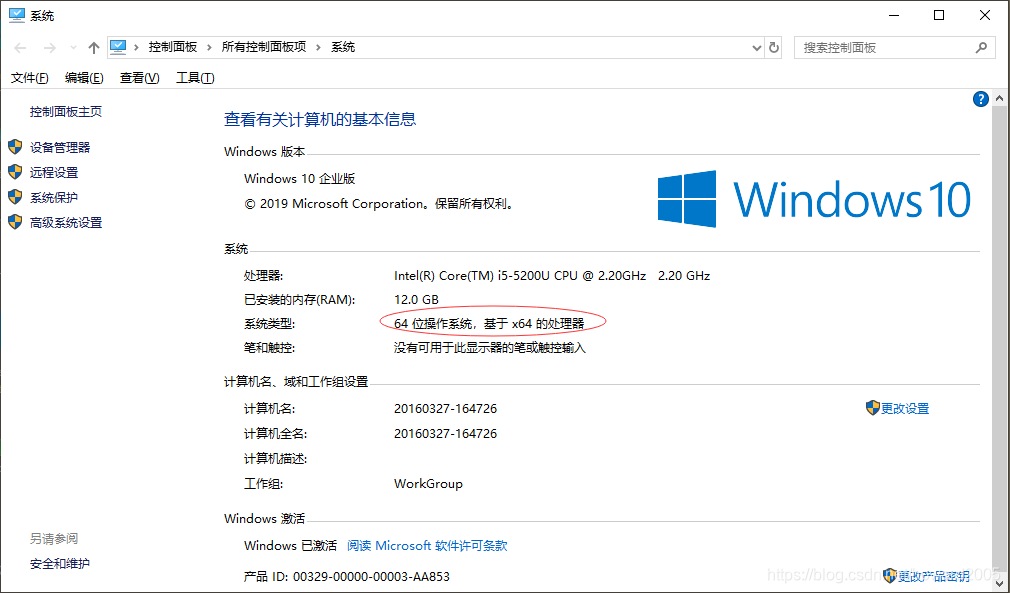Click the system window title icon
Image resolution: width=1010 pixels, height=593 pixels.
(17, 15)
